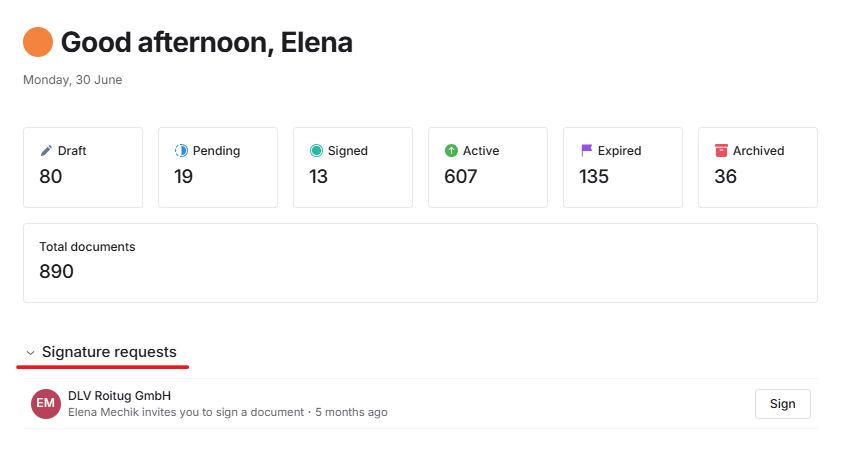852x452 pixels.
Task: Open the DLV Roitug GmbH request
Action: coord(119,396)
